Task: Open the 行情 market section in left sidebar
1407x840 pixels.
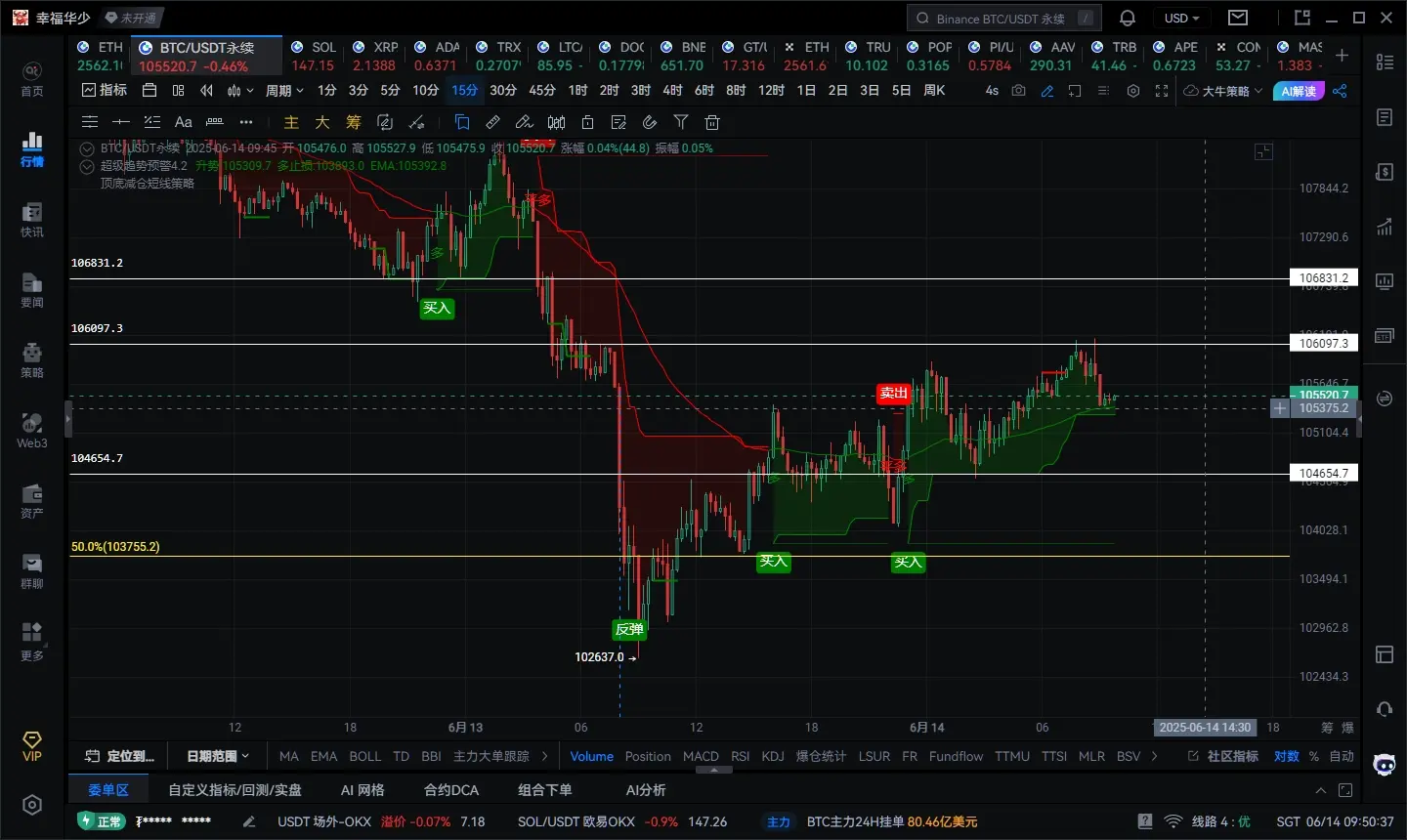Action: click(x=32, y=149)
